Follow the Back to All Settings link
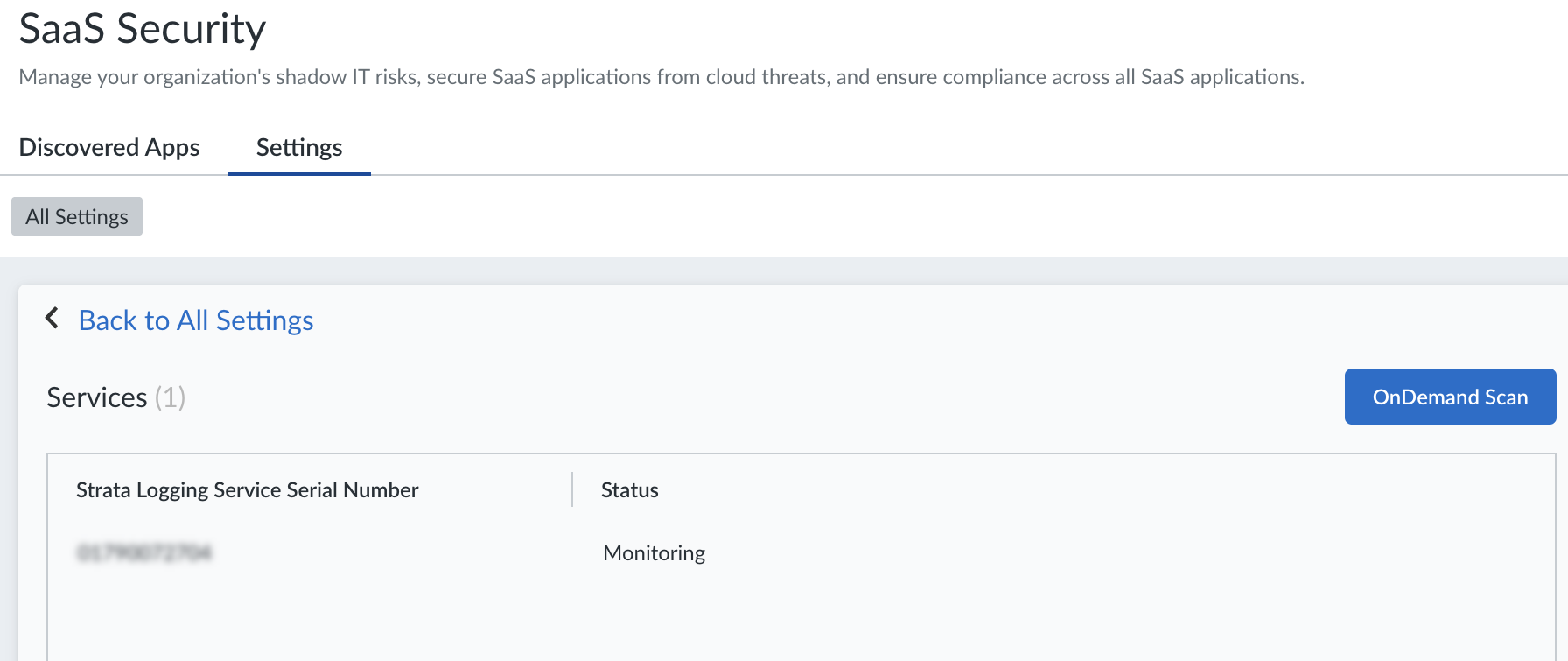The height and width of the screenshot is (661, 1568). (196, 320)
